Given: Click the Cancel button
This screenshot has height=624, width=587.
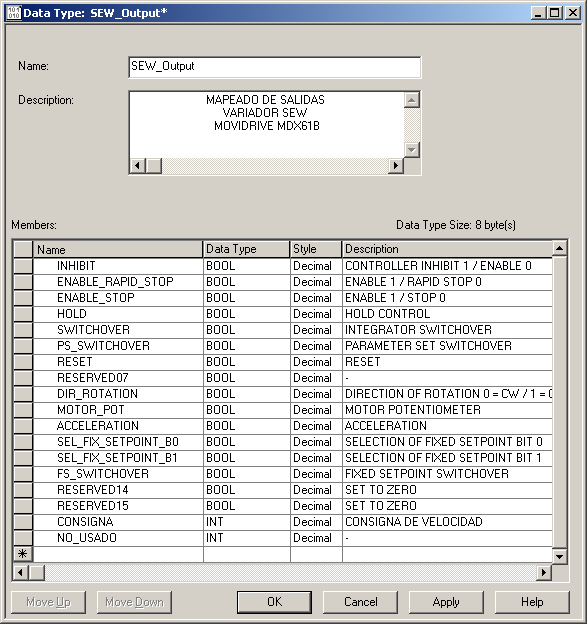Looking at the screenshot, I should point(361,602).
